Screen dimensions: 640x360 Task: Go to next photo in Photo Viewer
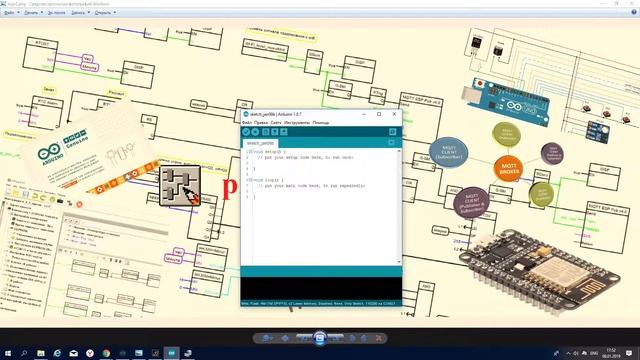tap(336, 338)
